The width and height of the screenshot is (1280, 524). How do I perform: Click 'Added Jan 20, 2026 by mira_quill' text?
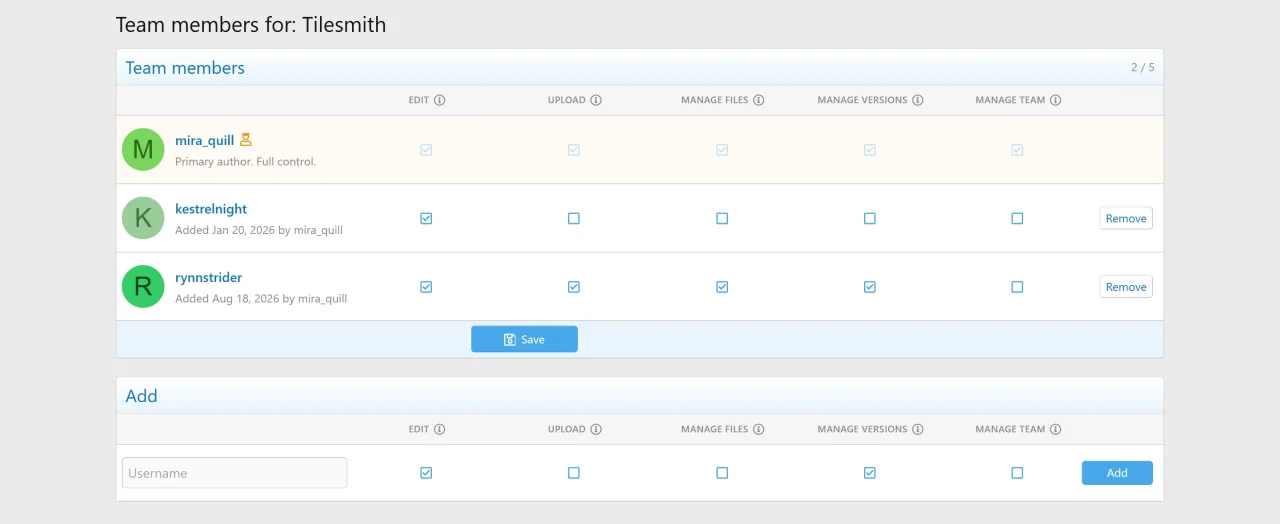[x=259, y=230]
